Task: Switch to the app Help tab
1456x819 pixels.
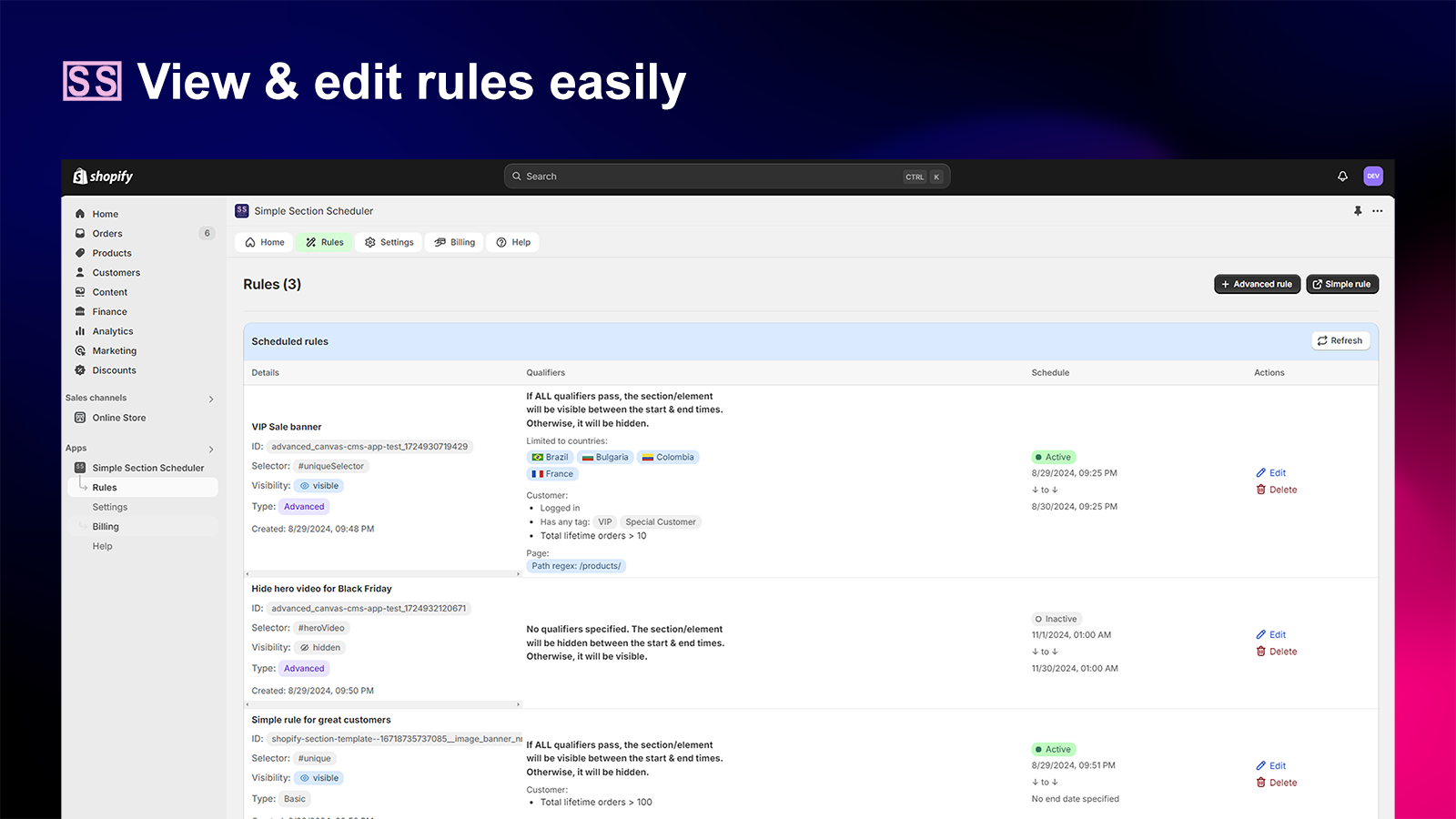Action: point(513,242)
